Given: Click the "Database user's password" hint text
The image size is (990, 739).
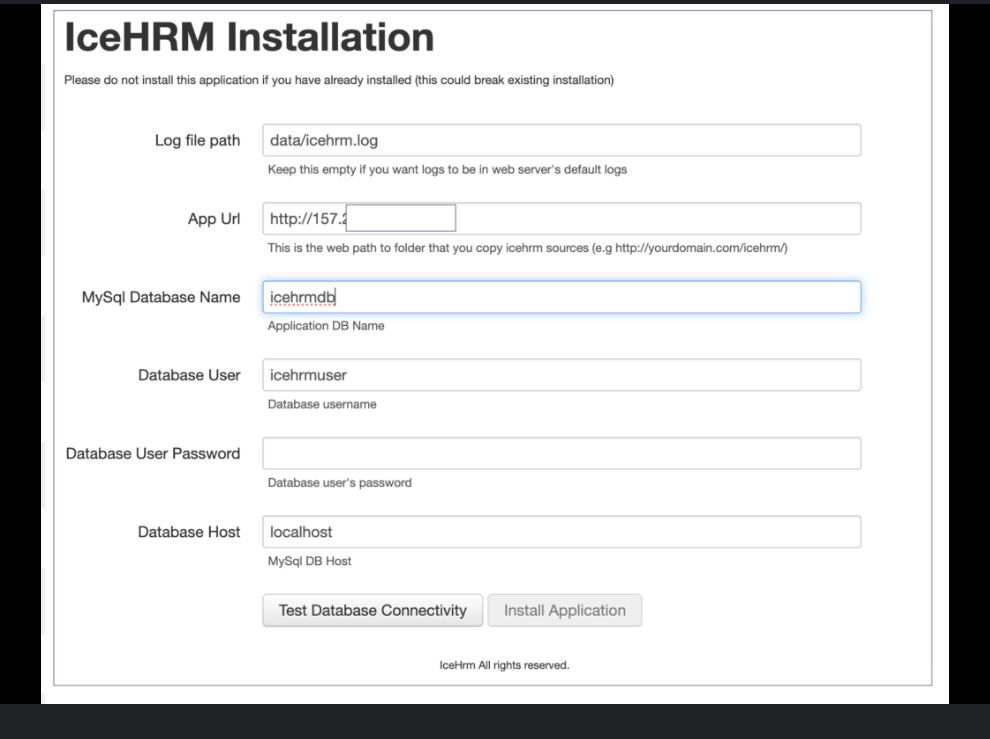Looking at the screenshot, I should [340, 483].
